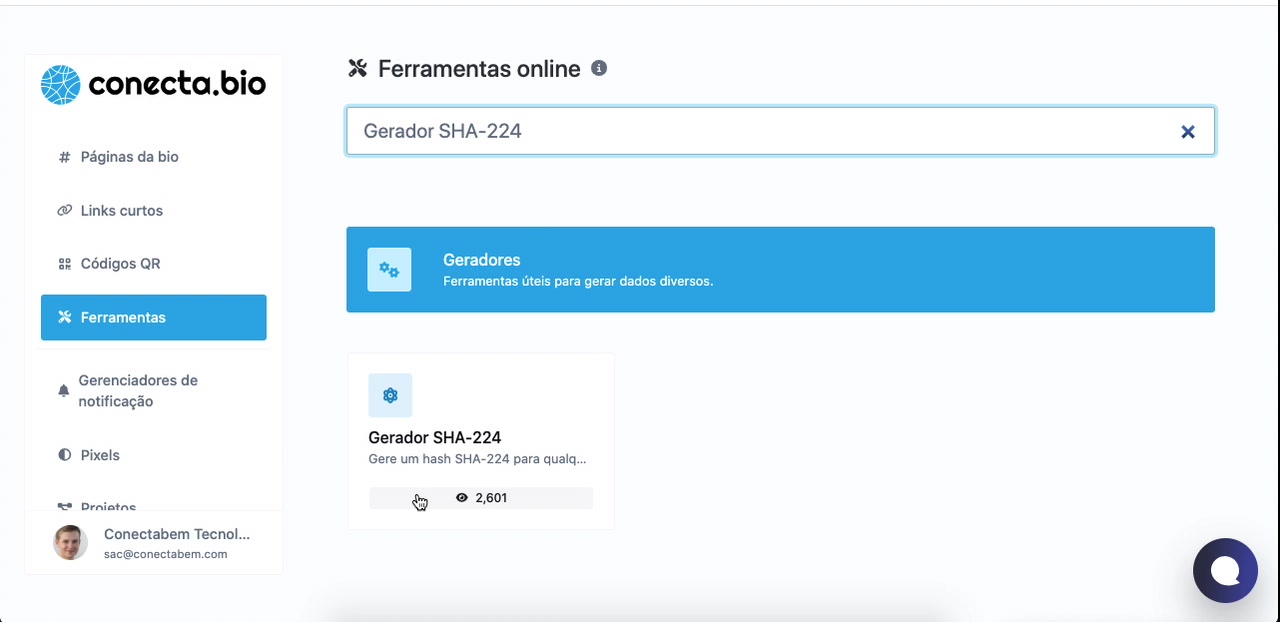
Task: Open the Conectabem Tecnol account section
Action: 176,543
